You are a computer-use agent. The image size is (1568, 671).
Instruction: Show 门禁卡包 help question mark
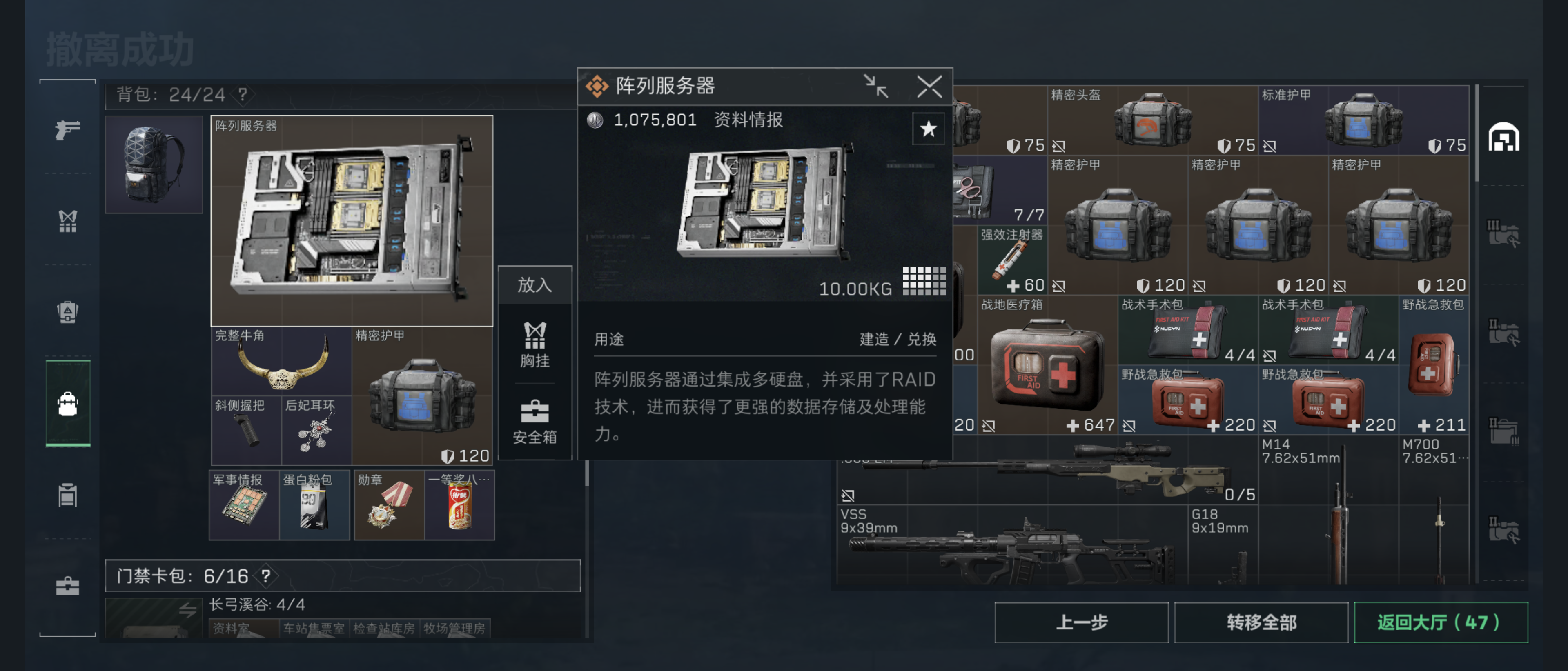(266, 575)
